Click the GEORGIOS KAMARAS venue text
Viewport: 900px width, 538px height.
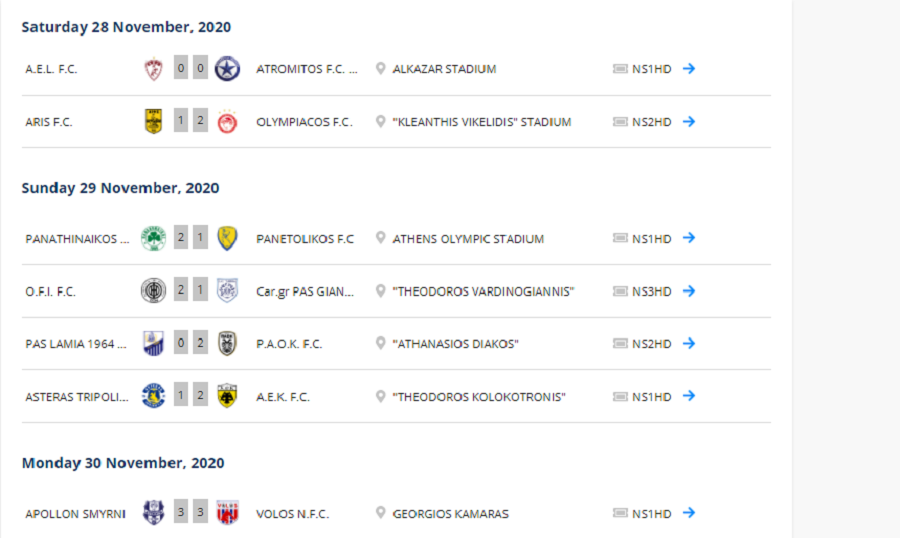(451, 514)
